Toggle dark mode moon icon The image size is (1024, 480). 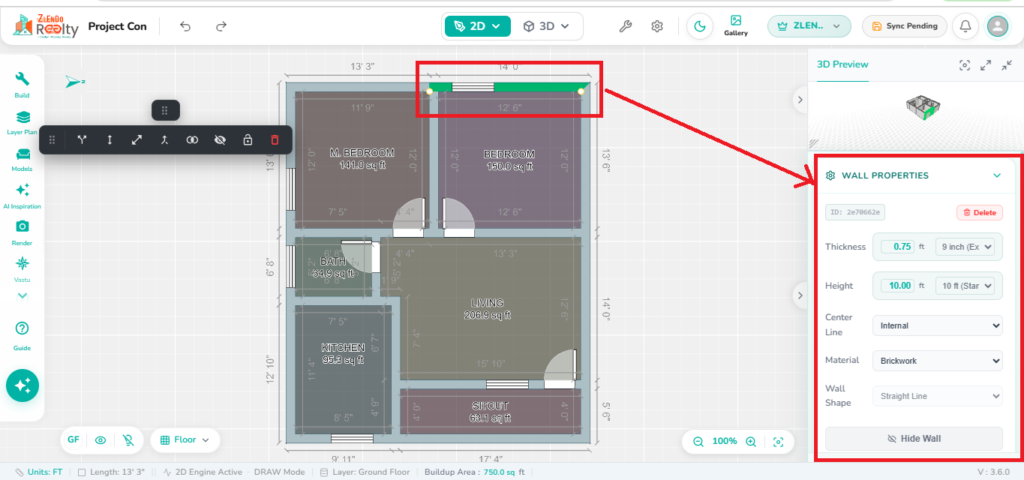700,27
